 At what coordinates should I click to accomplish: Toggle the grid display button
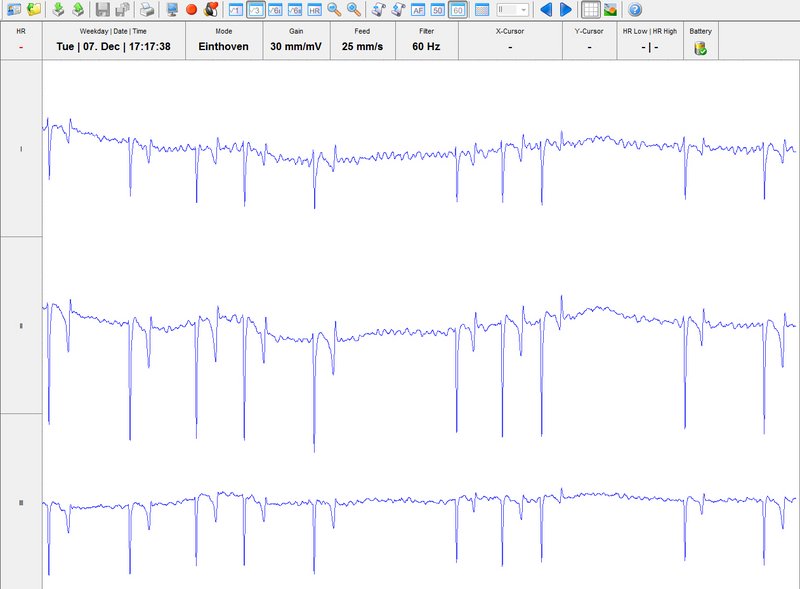591,10
